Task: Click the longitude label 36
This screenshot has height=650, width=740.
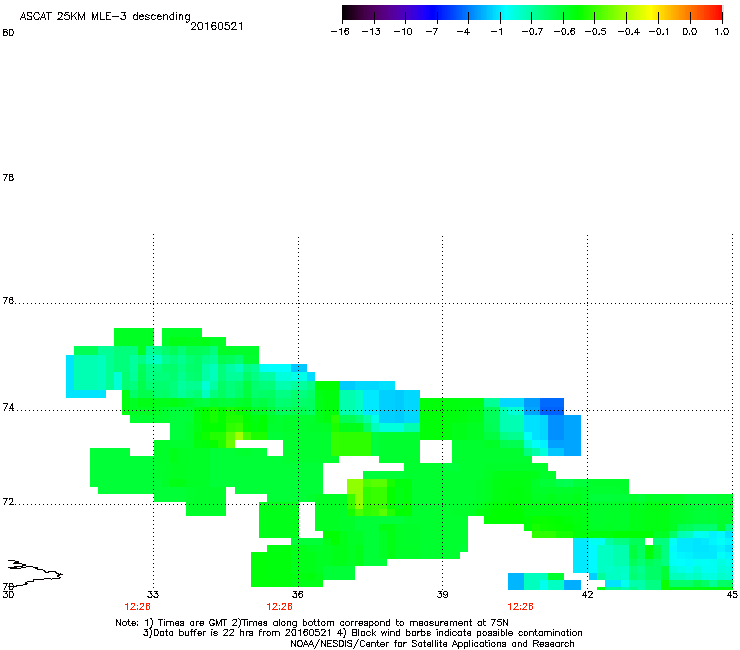Action: [297, 594]
